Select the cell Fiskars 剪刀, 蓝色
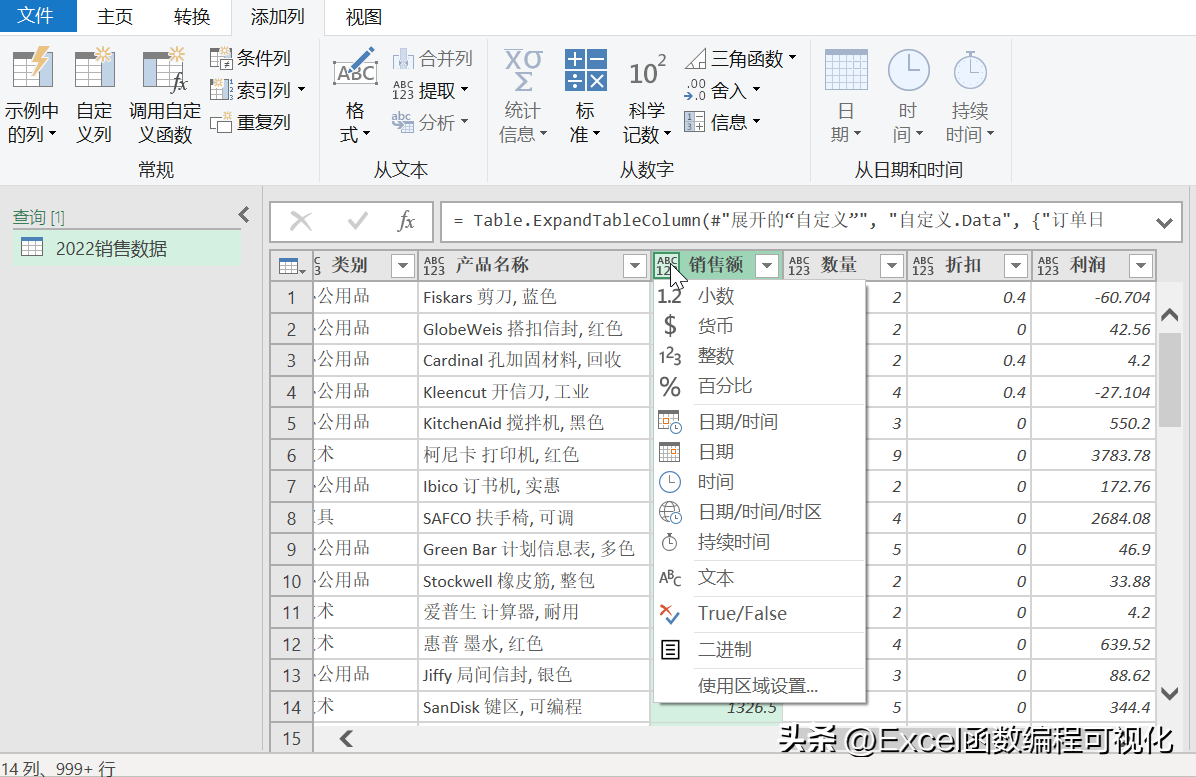 pos(533,297)
